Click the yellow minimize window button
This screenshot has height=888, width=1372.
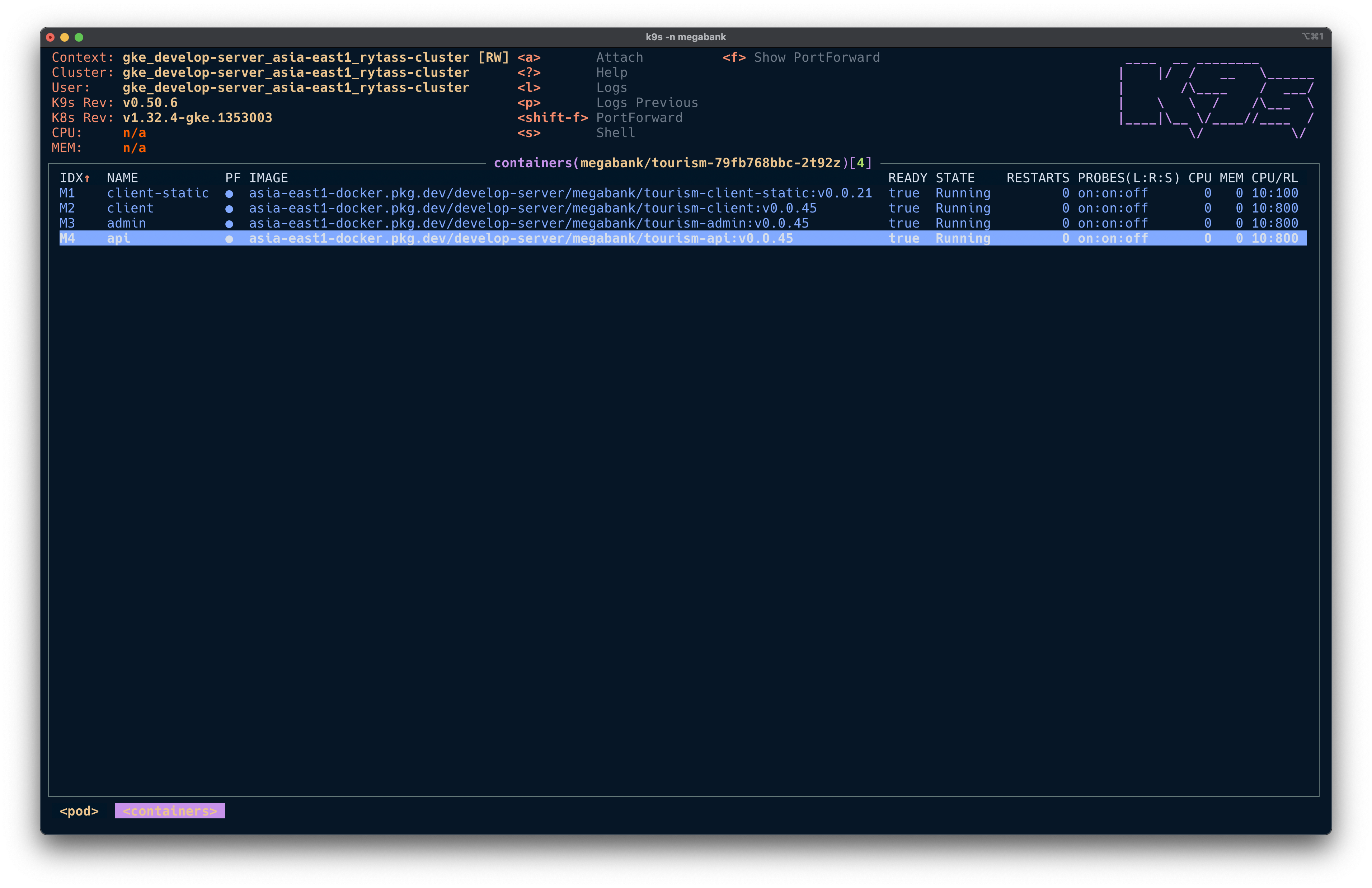tap(65, 37)
